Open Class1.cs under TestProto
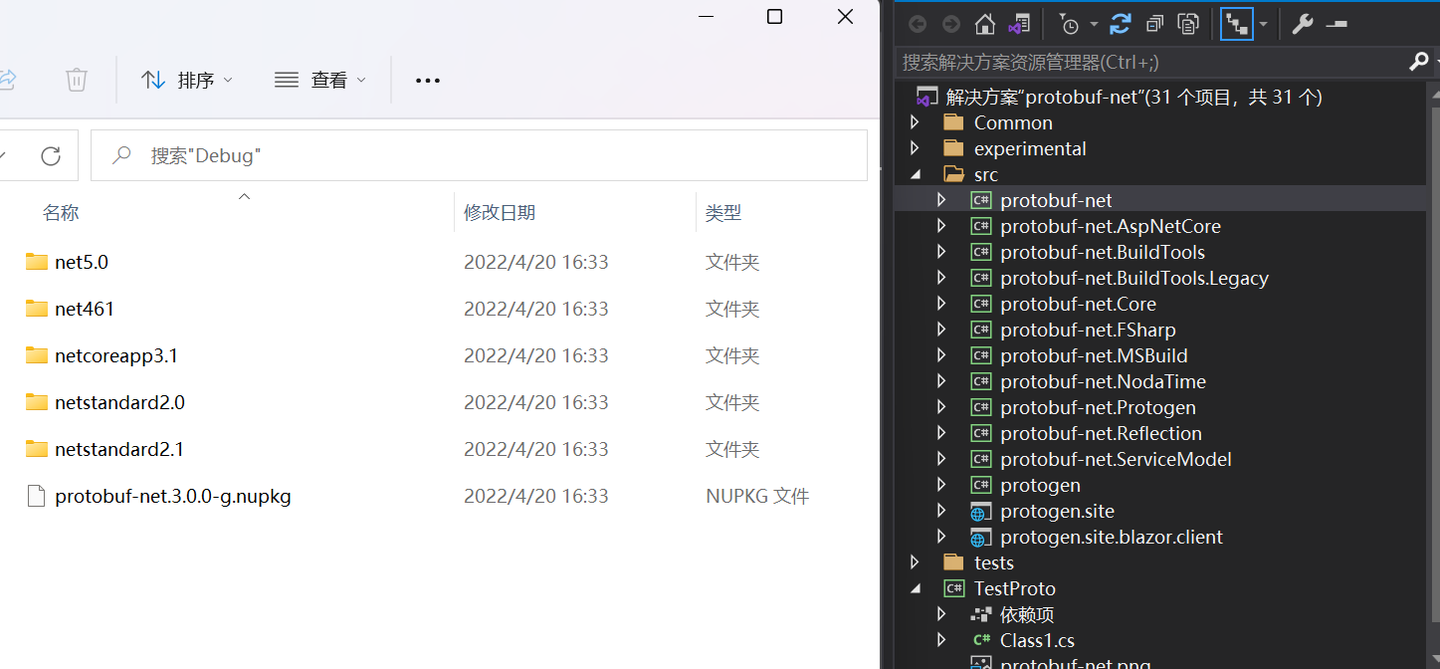 click(x=1037, y=640)
